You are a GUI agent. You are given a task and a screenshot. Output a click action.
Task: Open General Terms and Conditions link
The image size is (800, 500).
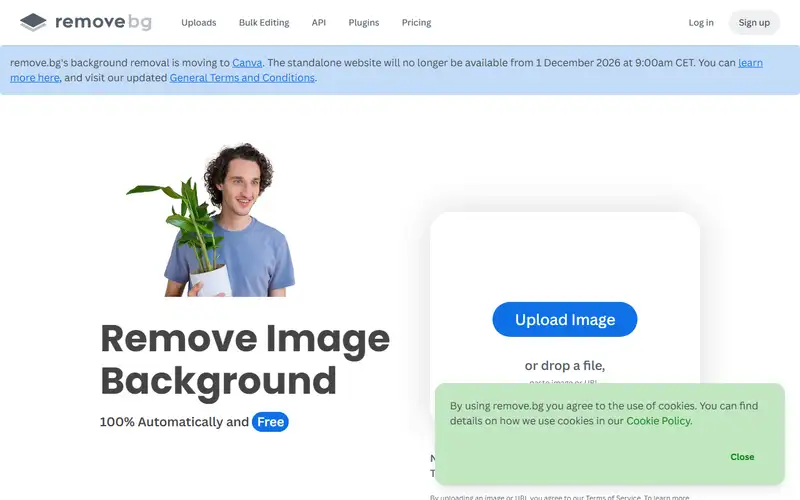point(242,78)
